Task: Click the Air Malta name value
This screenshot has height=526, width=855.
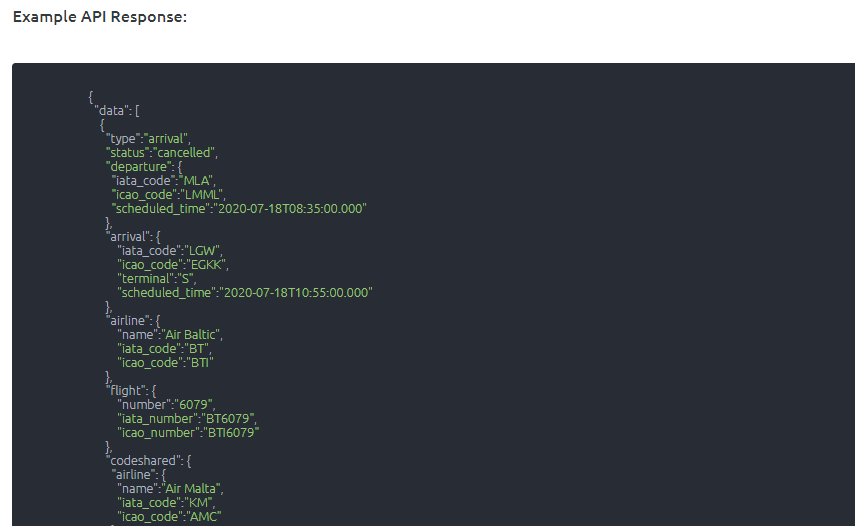Action: click(x=192, y=489)
